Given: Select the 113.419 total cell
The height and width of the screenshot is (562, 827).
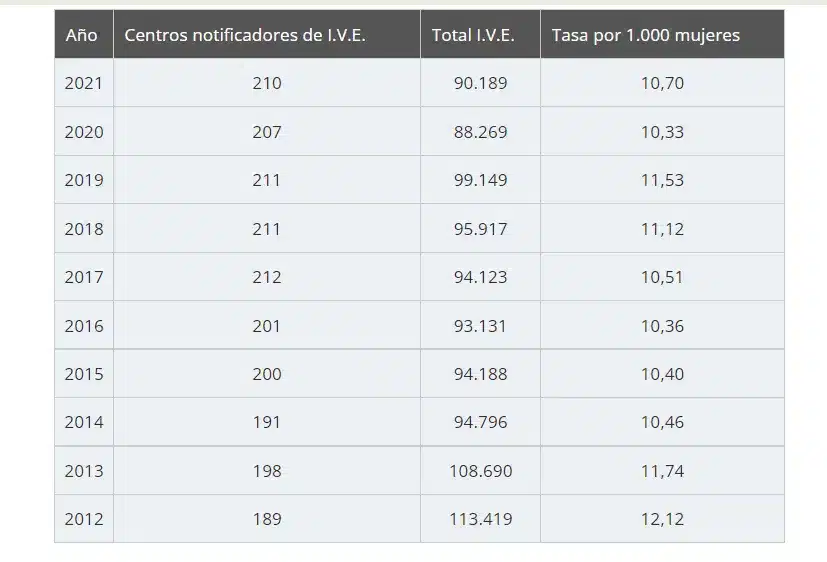Looking at the screenshot, I should 480,519.
